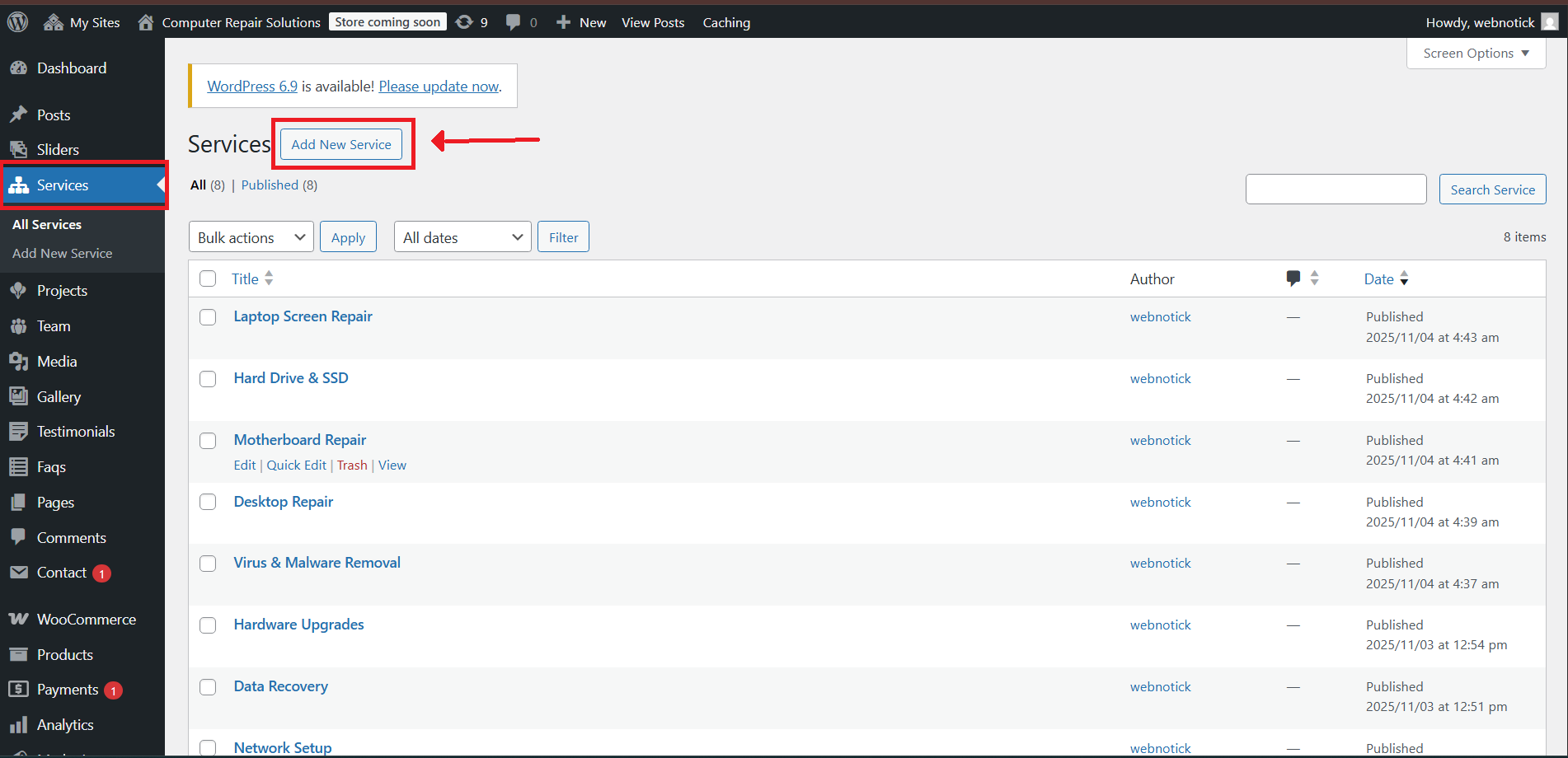Focus the service search input field
1568x758 pixels.
pos(1336,189)
